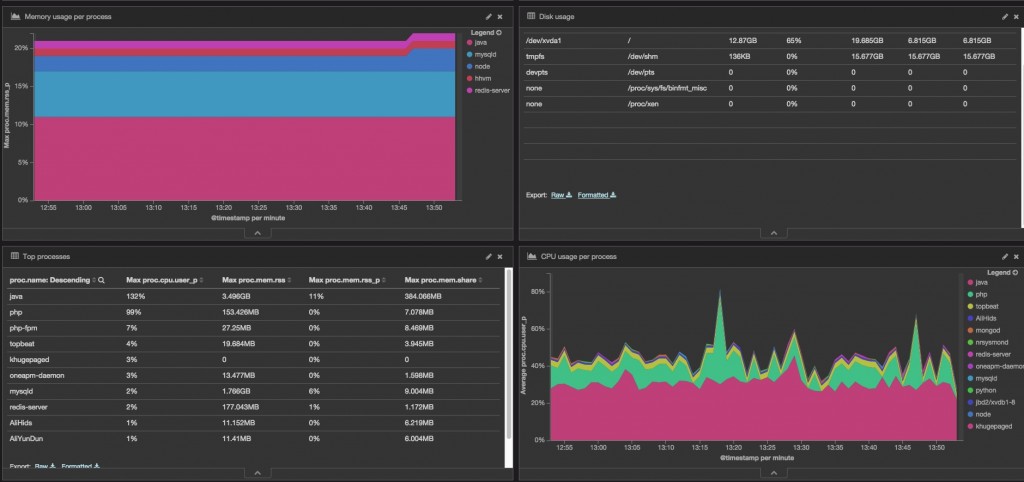Edit the Memory usage per process panel

point(488,17)
